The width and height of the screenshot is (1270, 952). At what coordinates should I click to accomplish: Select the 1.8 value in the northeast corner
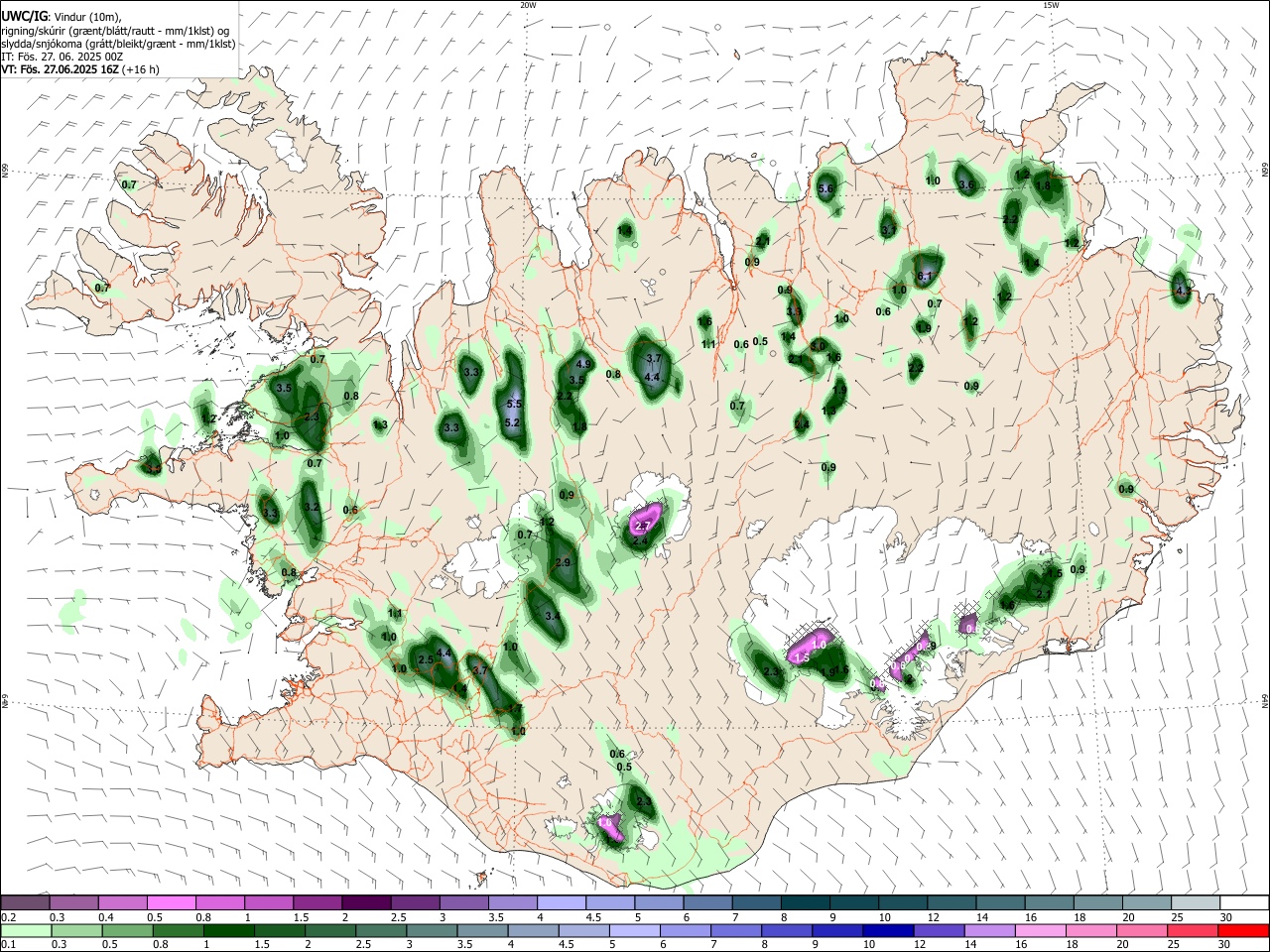click(1043, 185)
